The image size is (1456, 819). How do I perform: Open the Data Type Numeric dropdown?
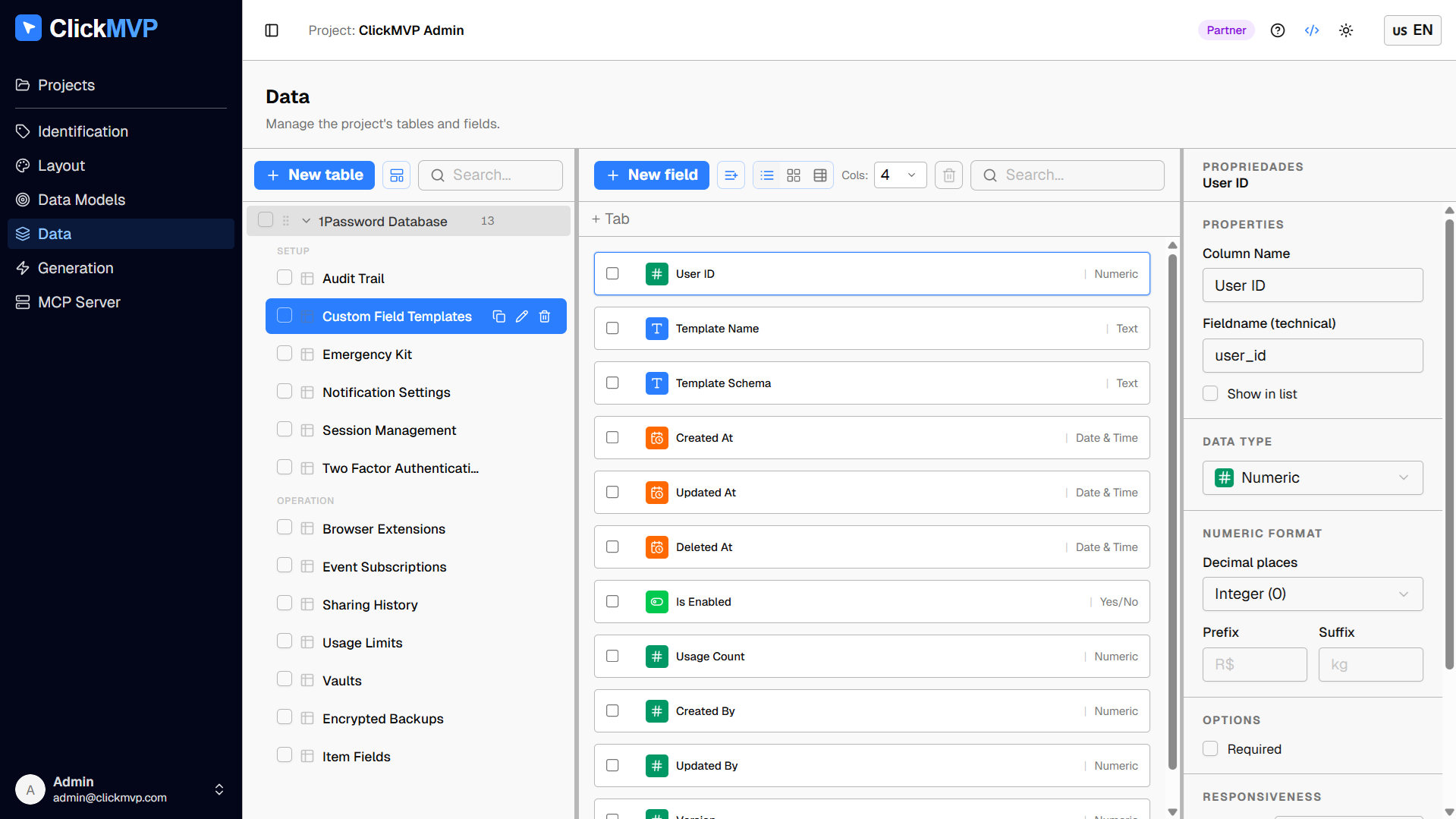click(1313, 478)
